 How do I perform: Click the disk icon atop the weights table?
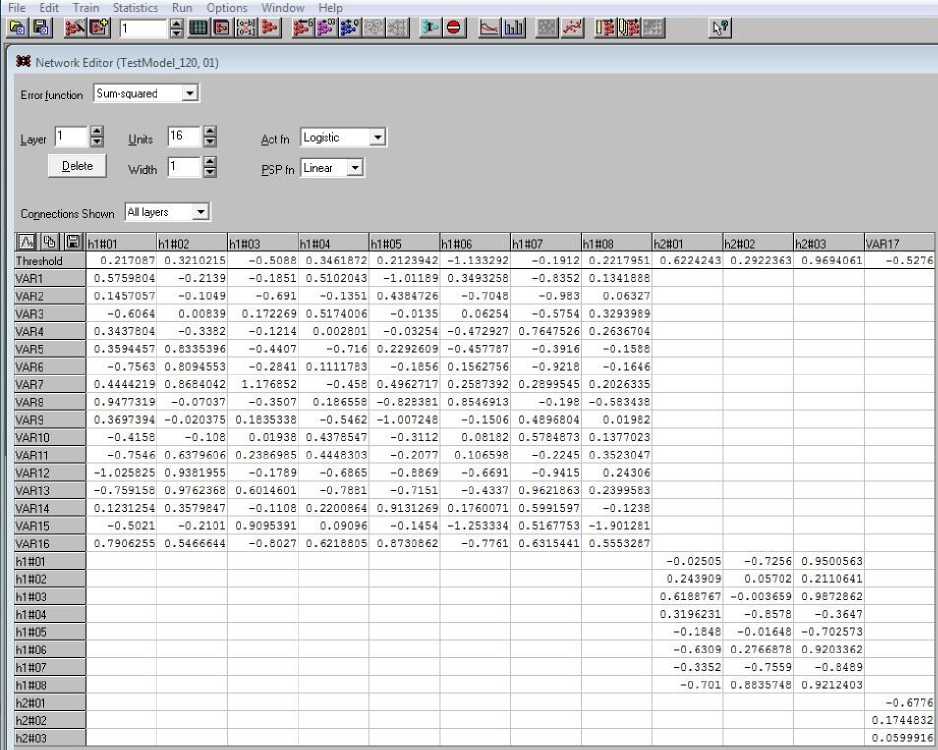click(73, 242)
